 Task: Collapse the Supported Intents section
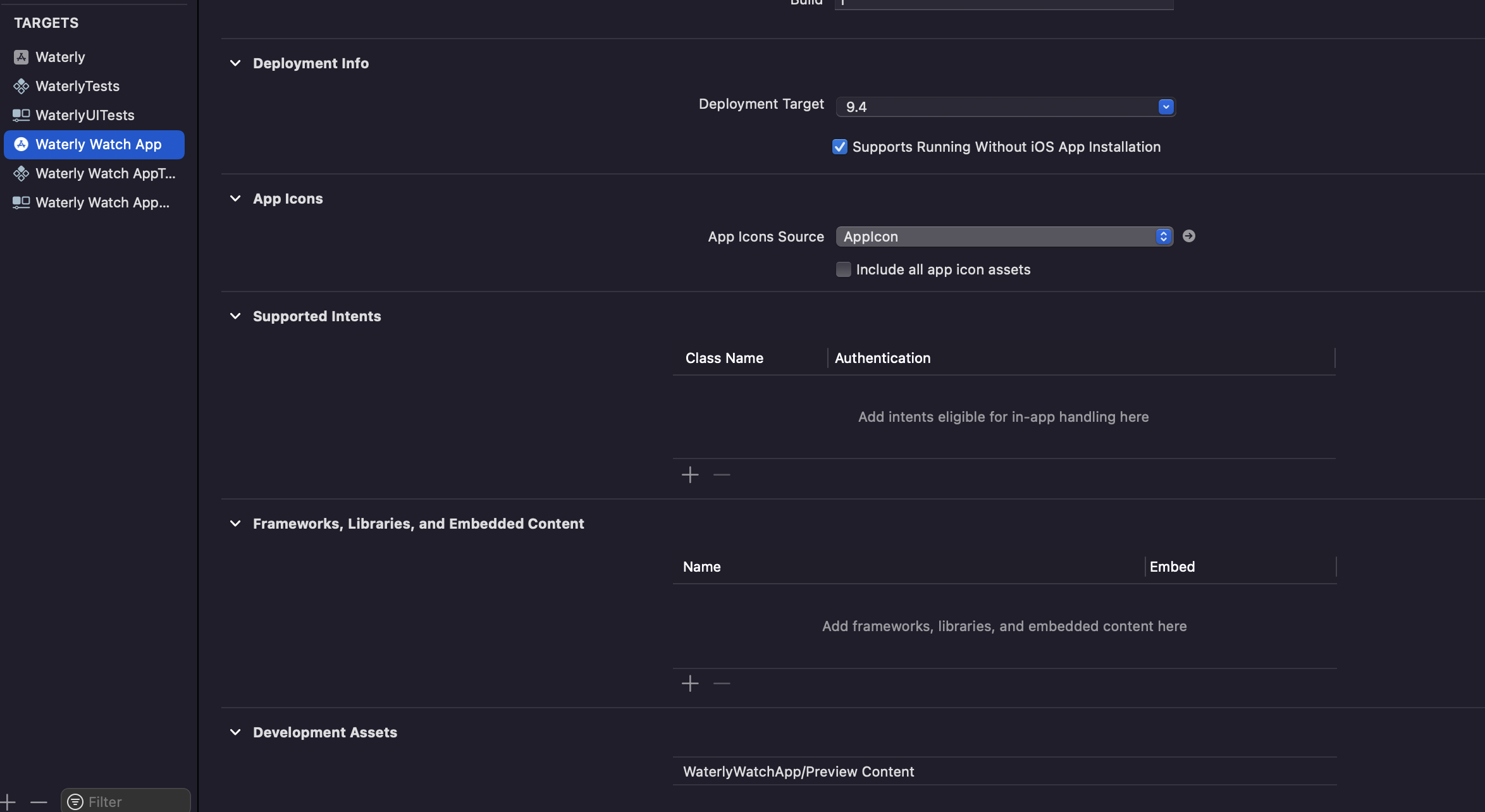(x=235, y=316)
